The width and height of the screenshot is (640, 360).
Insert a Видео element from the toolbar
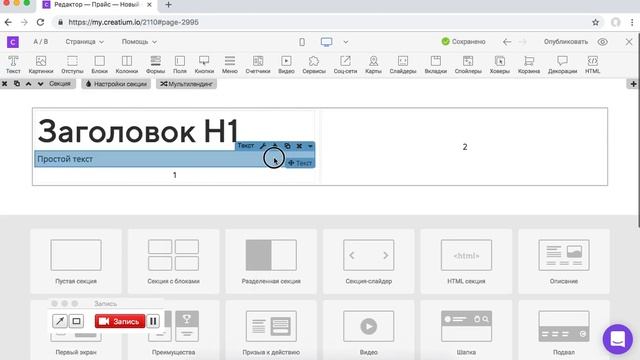point(286,64)
